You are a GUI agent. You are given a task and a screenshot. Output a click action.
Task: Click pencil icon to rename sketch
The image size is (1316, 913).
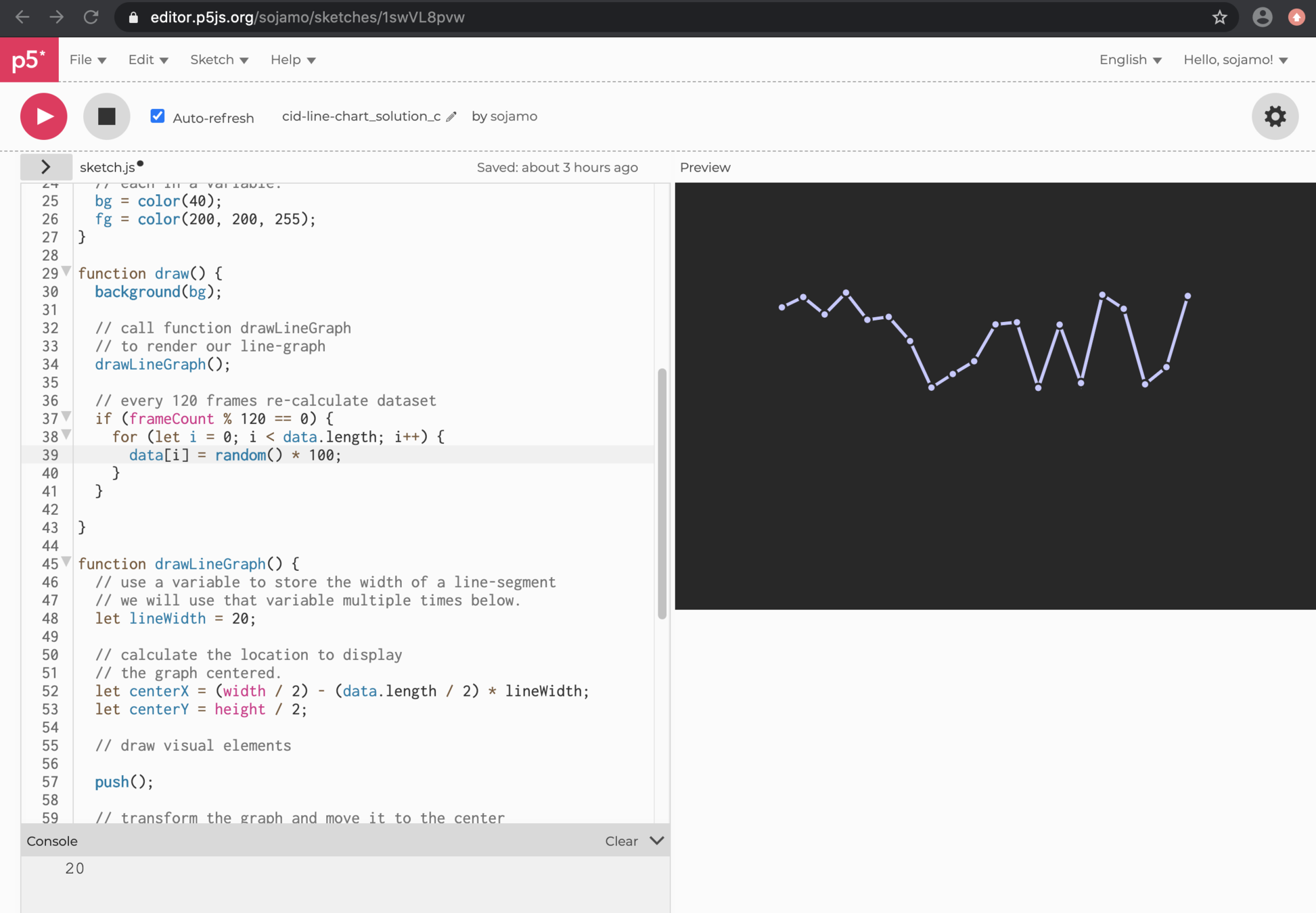pos(451,116)
